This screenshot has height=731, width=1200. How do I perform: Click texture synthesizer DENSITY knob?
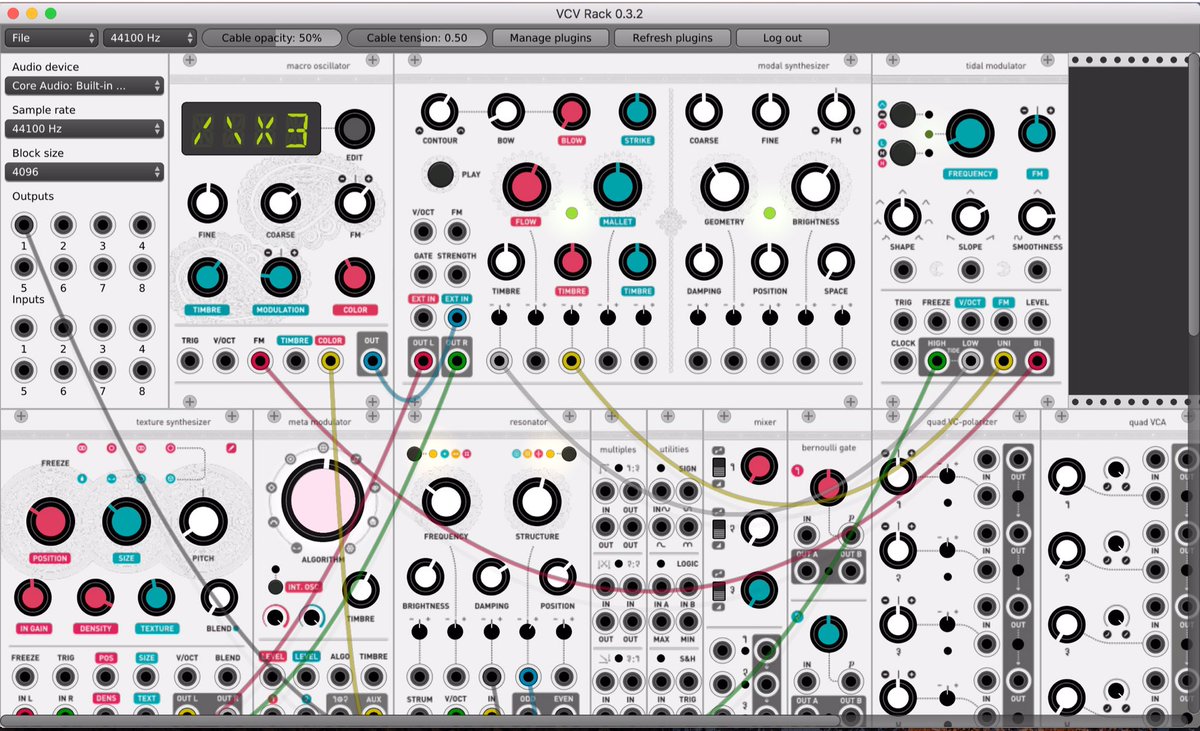tap(95, 598)
